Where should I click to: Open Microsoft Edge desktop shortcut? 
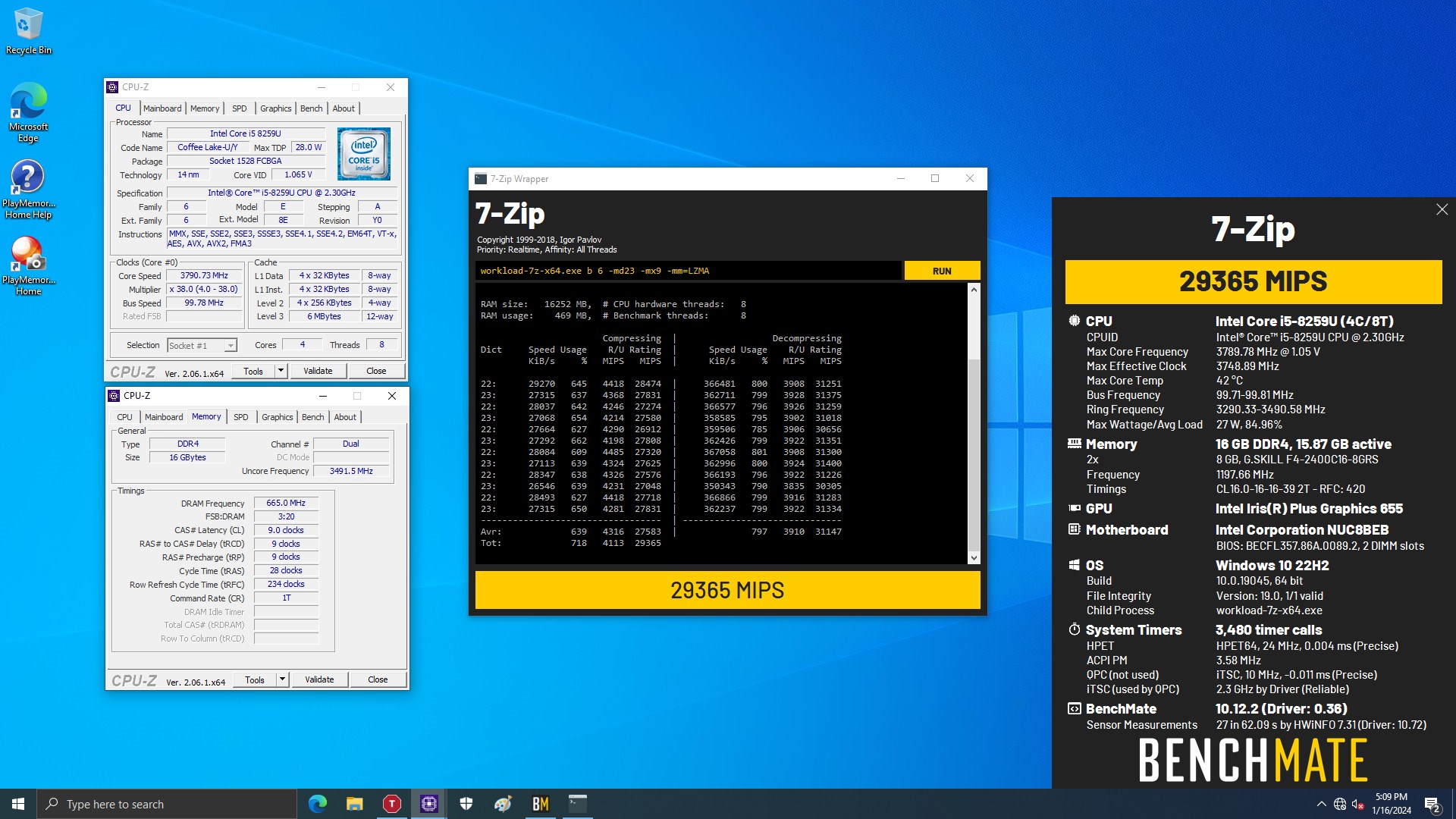[28, 112]
